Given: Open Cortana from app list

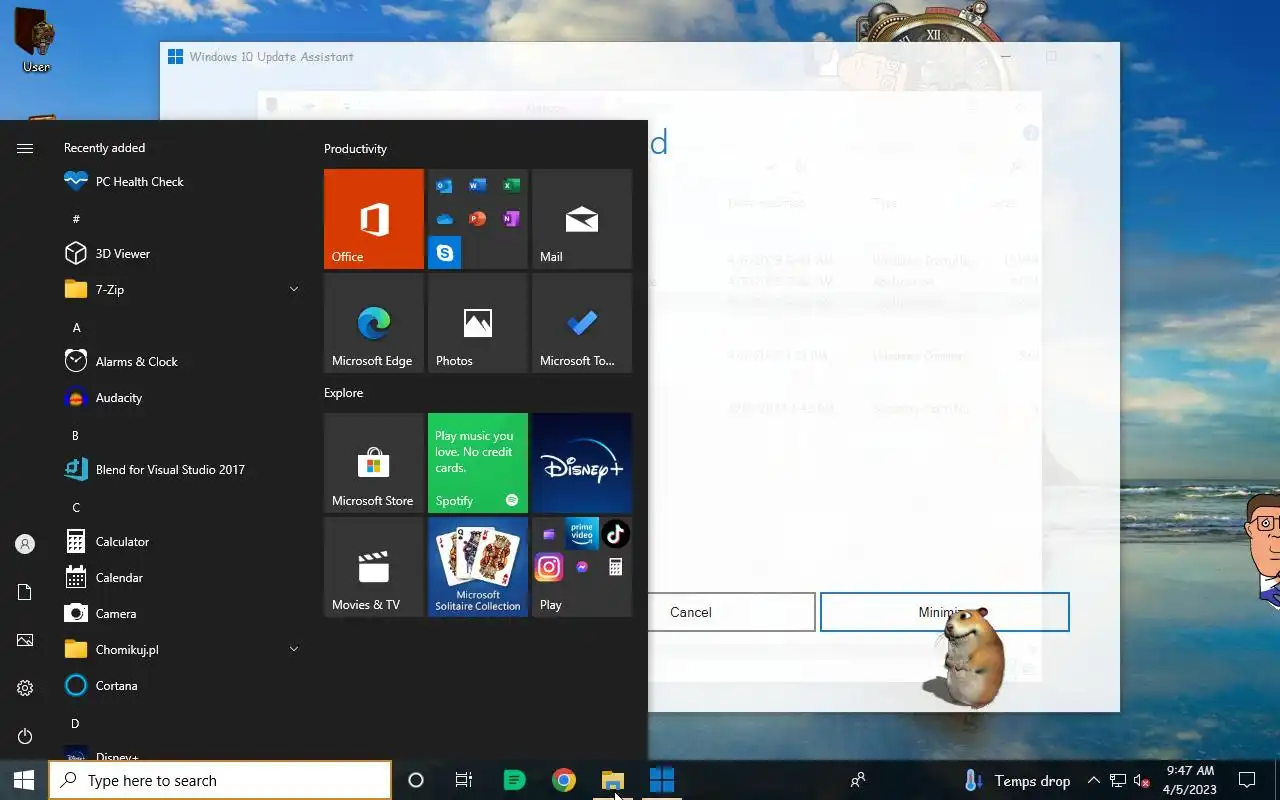Looking at the screenshot, I should 180,686.
